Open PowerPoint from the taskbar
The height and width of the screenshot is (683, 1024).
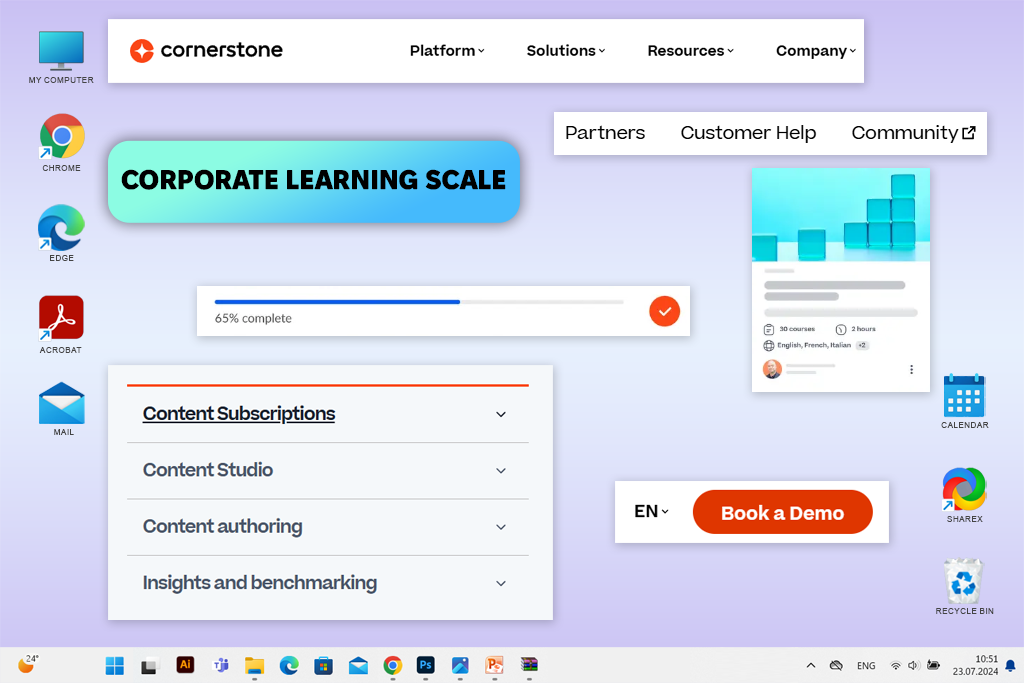pyautogui.click(x=494, y=665)
